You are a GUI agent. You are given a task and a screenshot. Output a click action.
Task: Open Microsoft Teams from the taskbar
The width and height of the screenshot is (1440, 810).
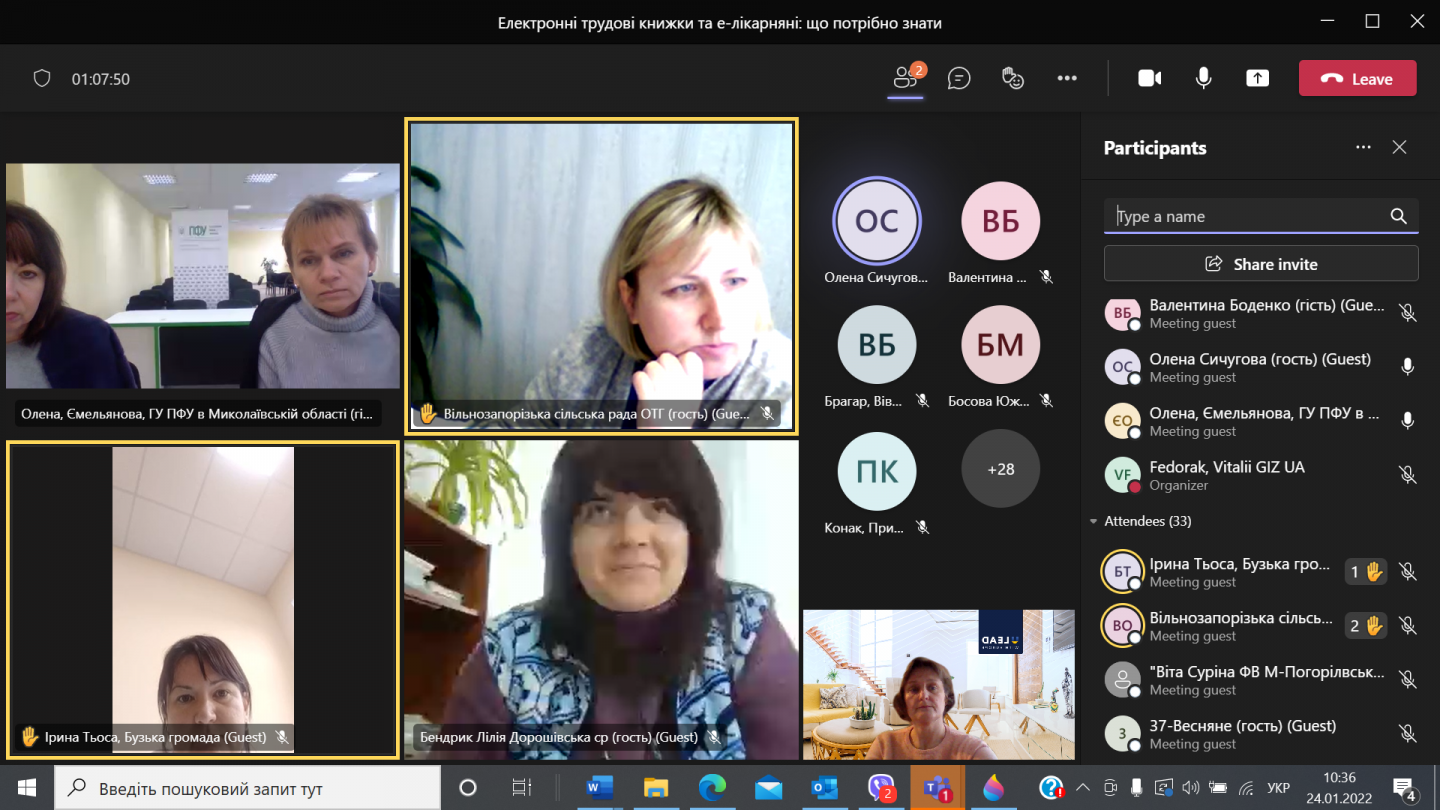937,788
